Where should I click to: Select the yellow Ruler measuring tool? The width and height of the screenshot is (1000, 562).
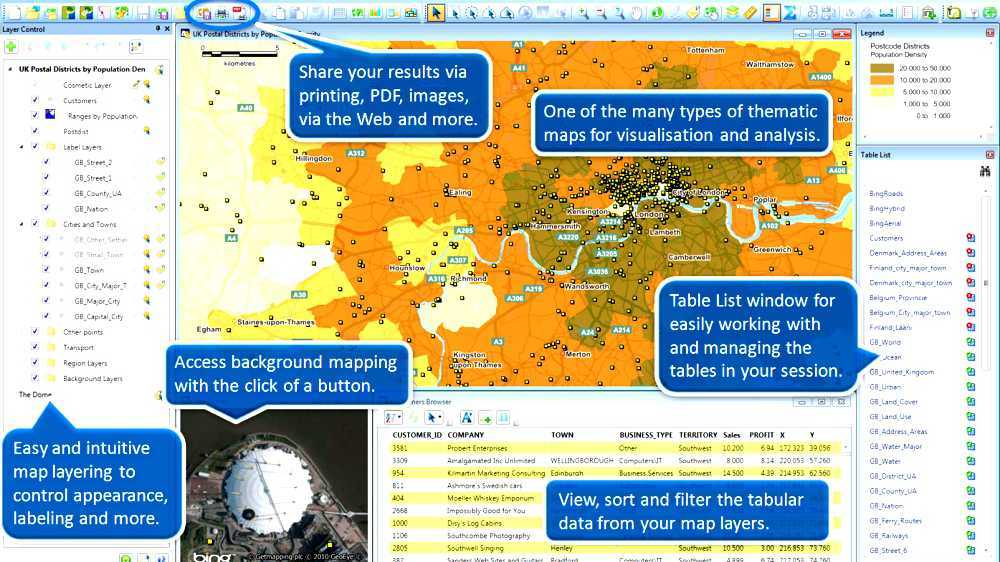tap(751, 12)
